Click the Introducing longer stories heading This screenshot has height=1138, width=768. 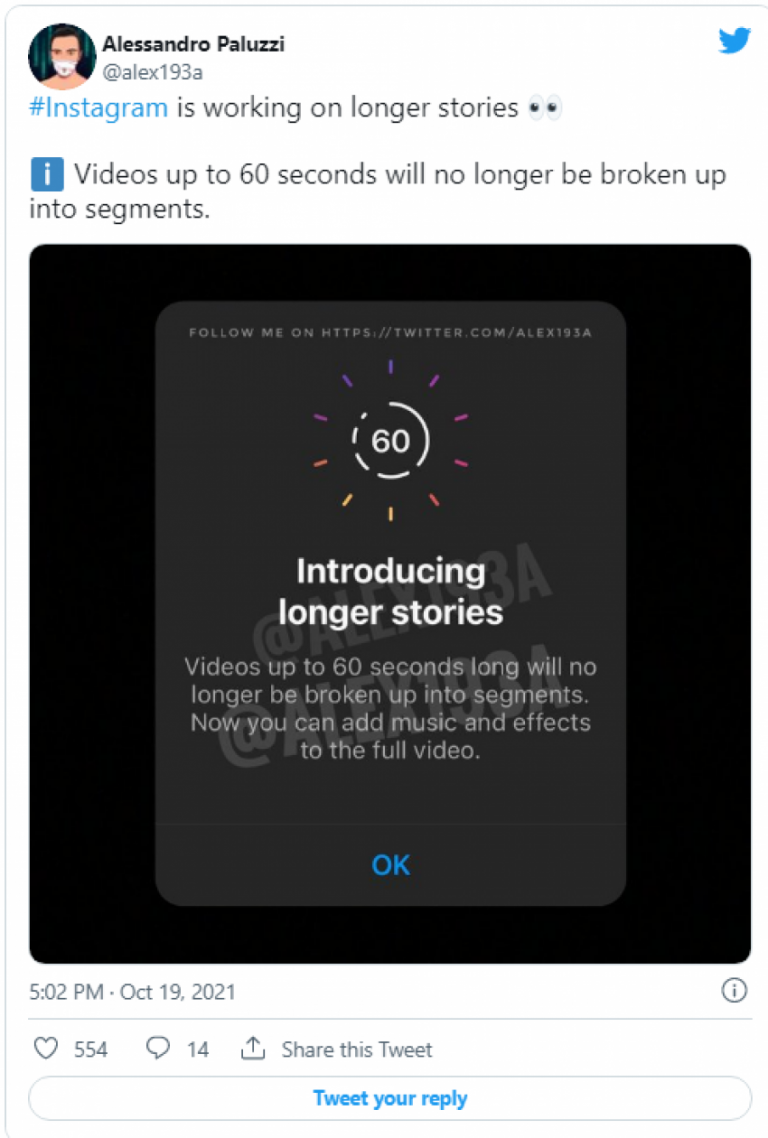(x=391, y=591)
